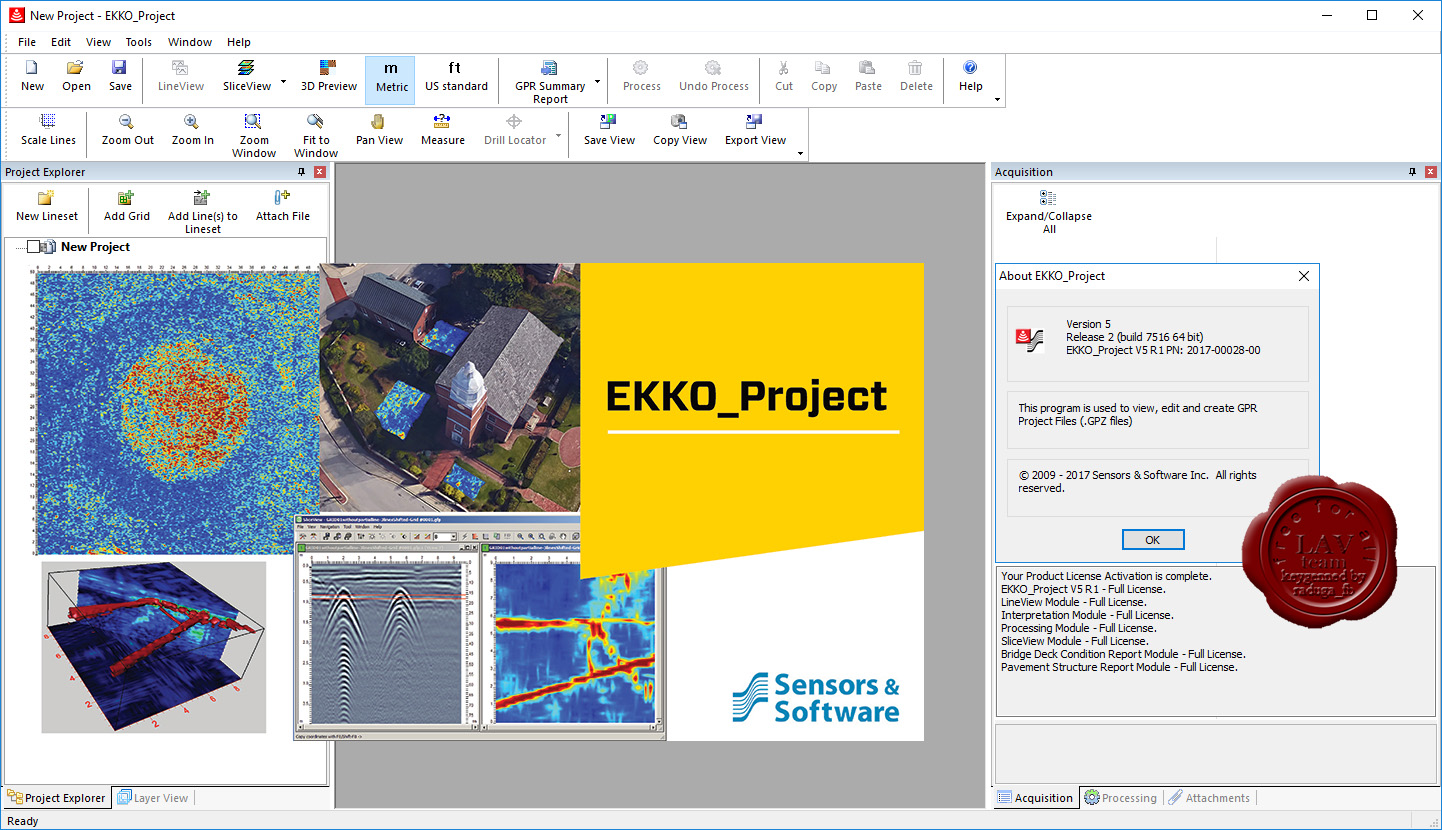Select the Scale Lines tool

tap(48, 129)
